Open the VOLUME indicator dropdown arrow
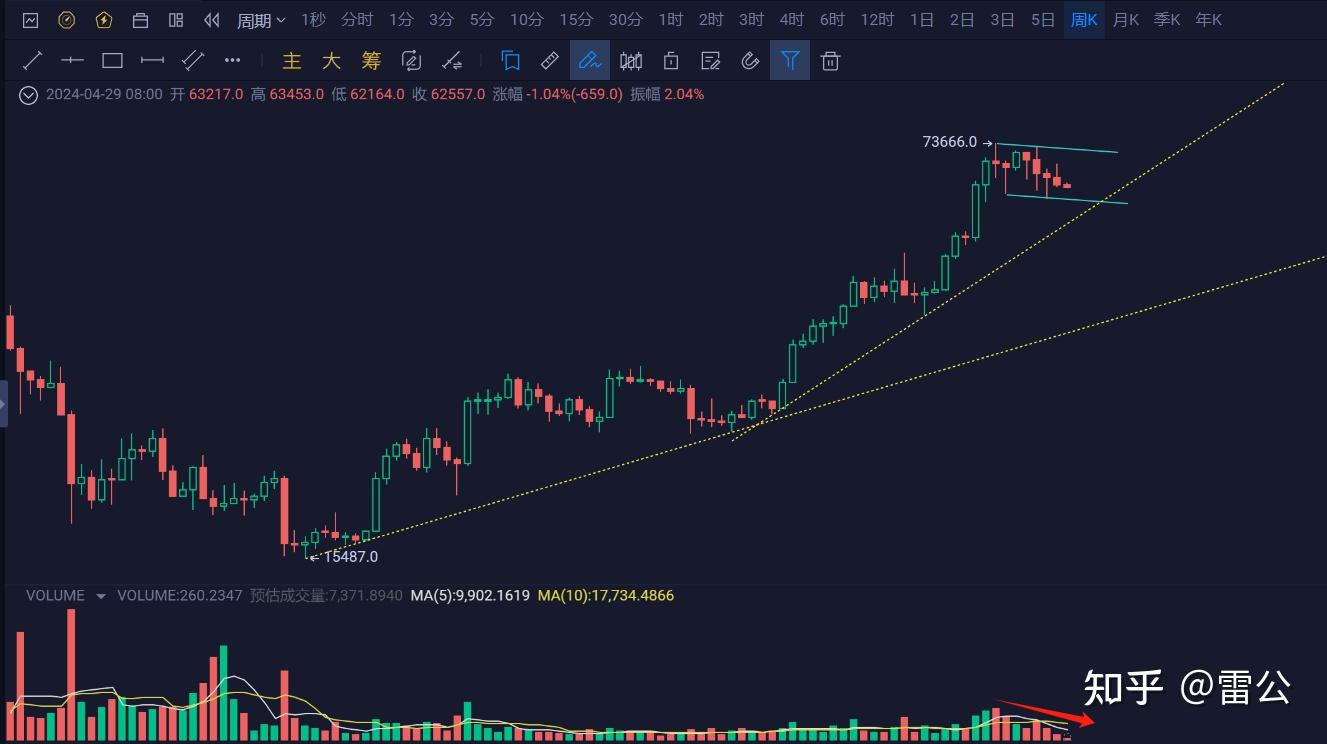 100,596
